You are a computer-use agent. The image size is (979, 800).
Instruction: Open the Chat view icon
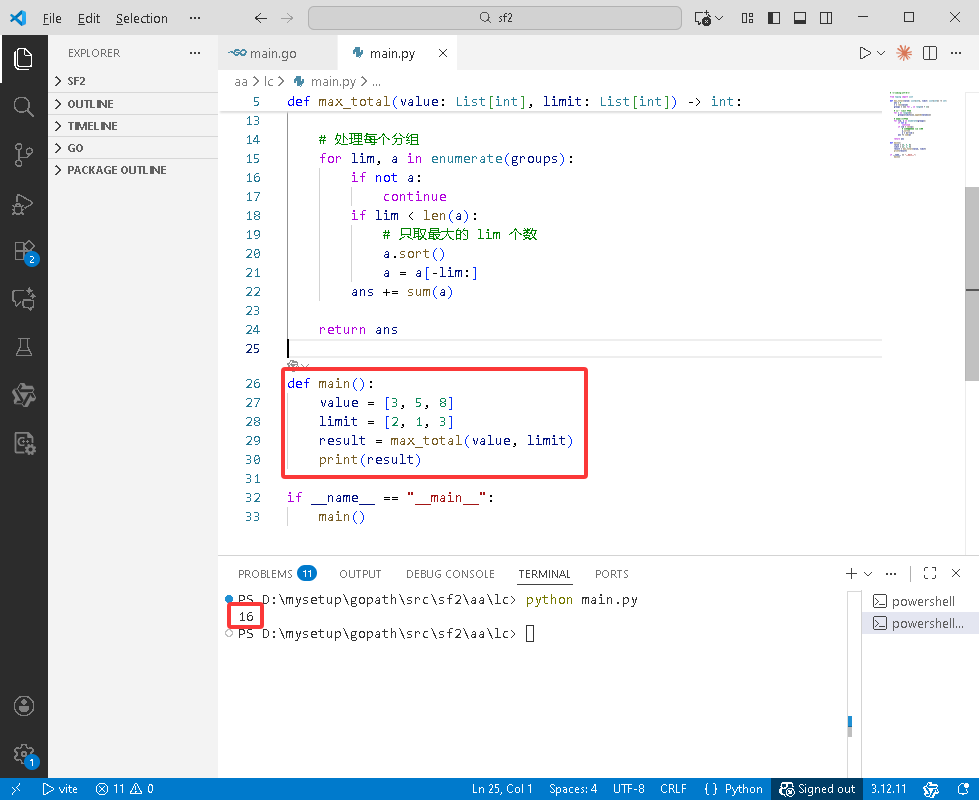23,299
